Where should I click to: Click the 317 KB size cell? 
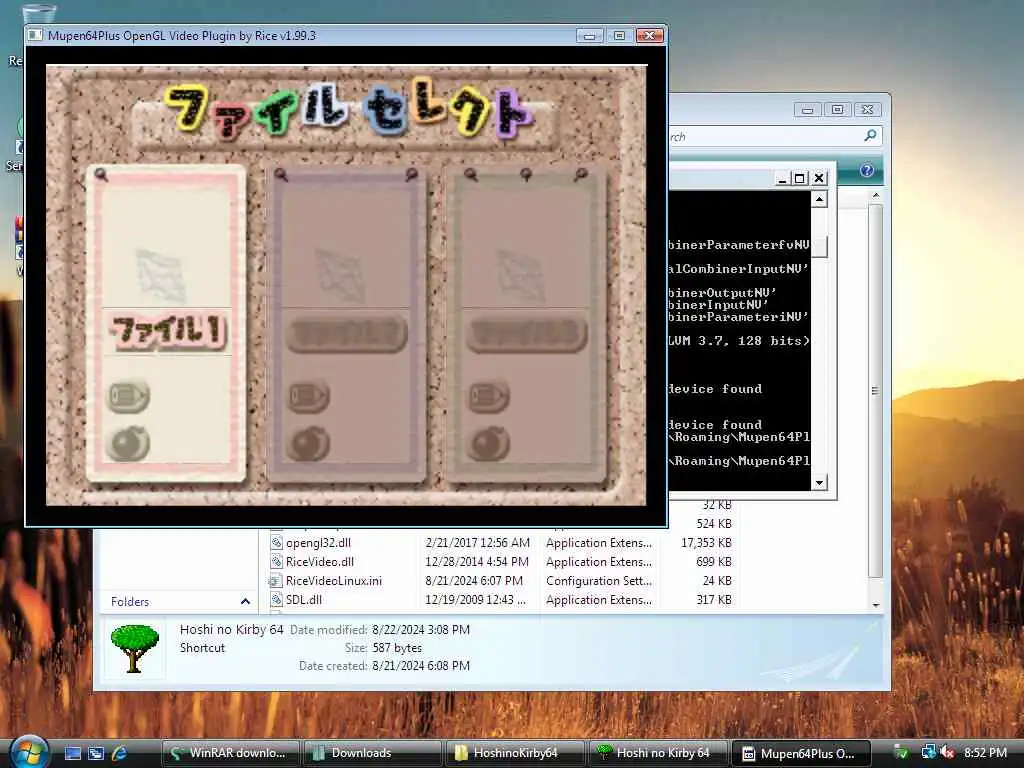pyautogui.click(x=714, y=600)
